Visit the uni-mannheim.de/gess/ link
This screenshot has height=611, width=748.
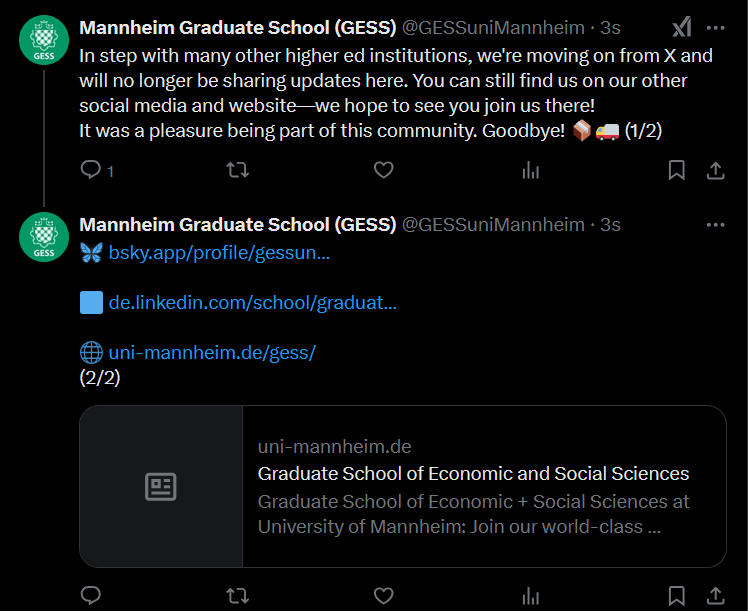[x=212, y=352]
